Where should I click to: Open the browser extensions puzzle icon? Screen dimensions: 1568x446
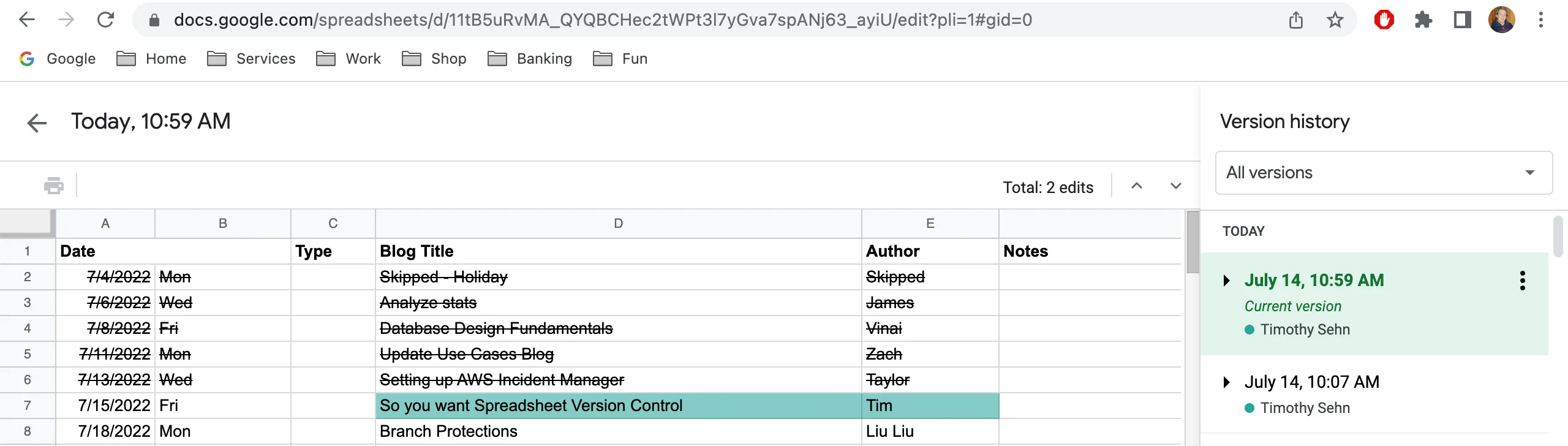pyautogui.click(x=1424, y=20)
